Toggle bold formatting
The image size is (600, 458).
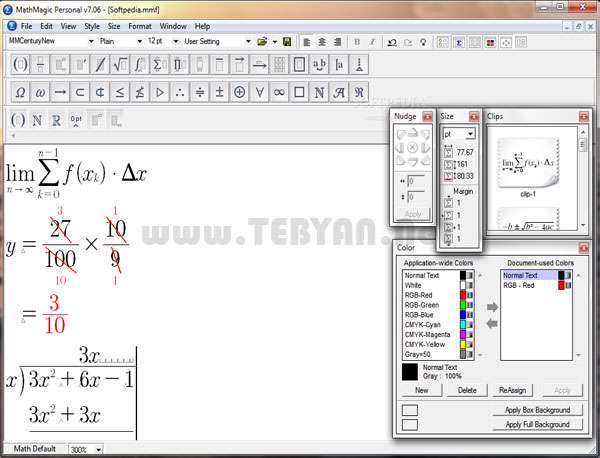357,42
